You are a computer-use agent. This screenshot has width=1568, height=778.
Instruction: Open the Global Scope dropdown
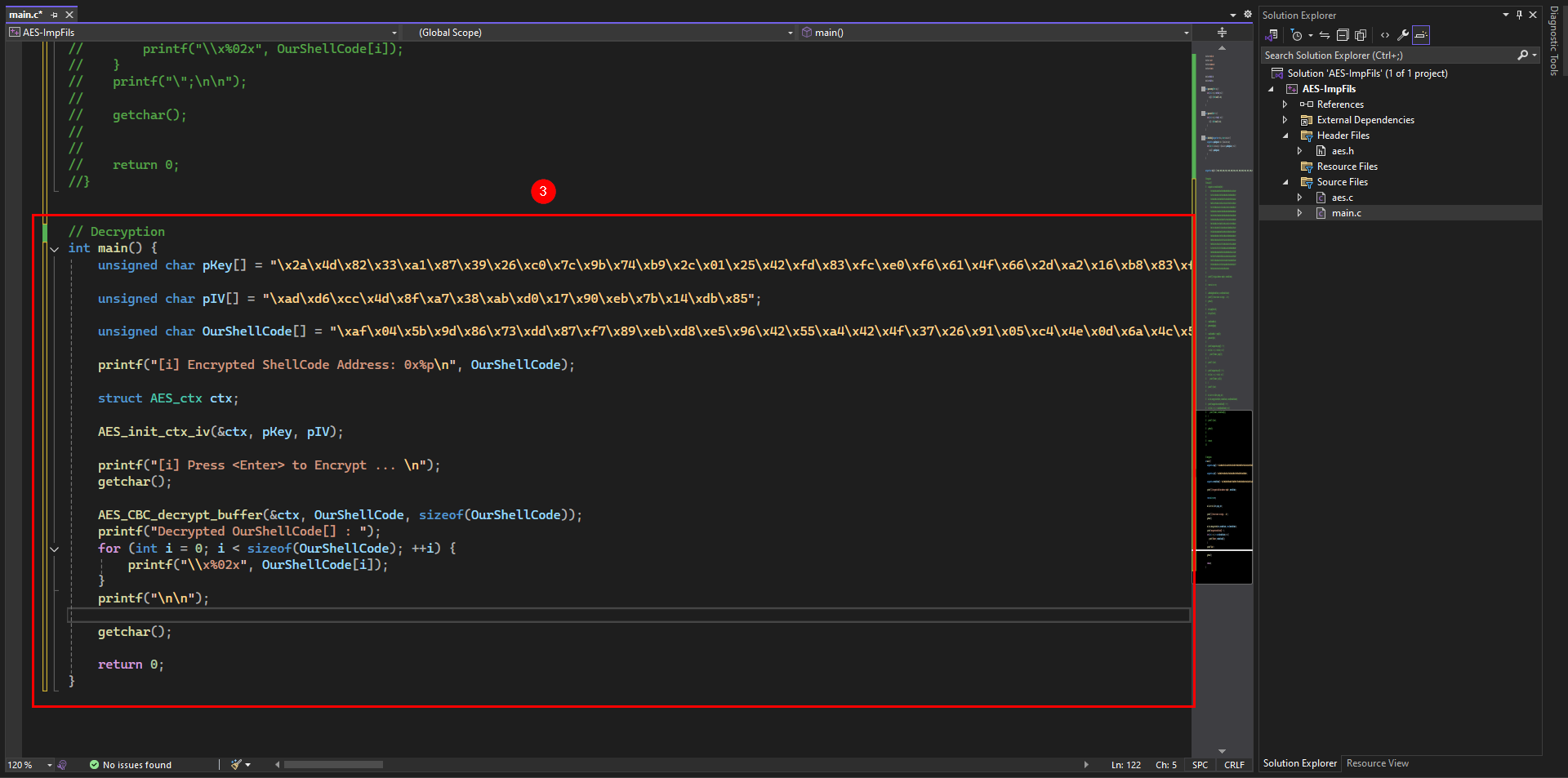(790, 33)
